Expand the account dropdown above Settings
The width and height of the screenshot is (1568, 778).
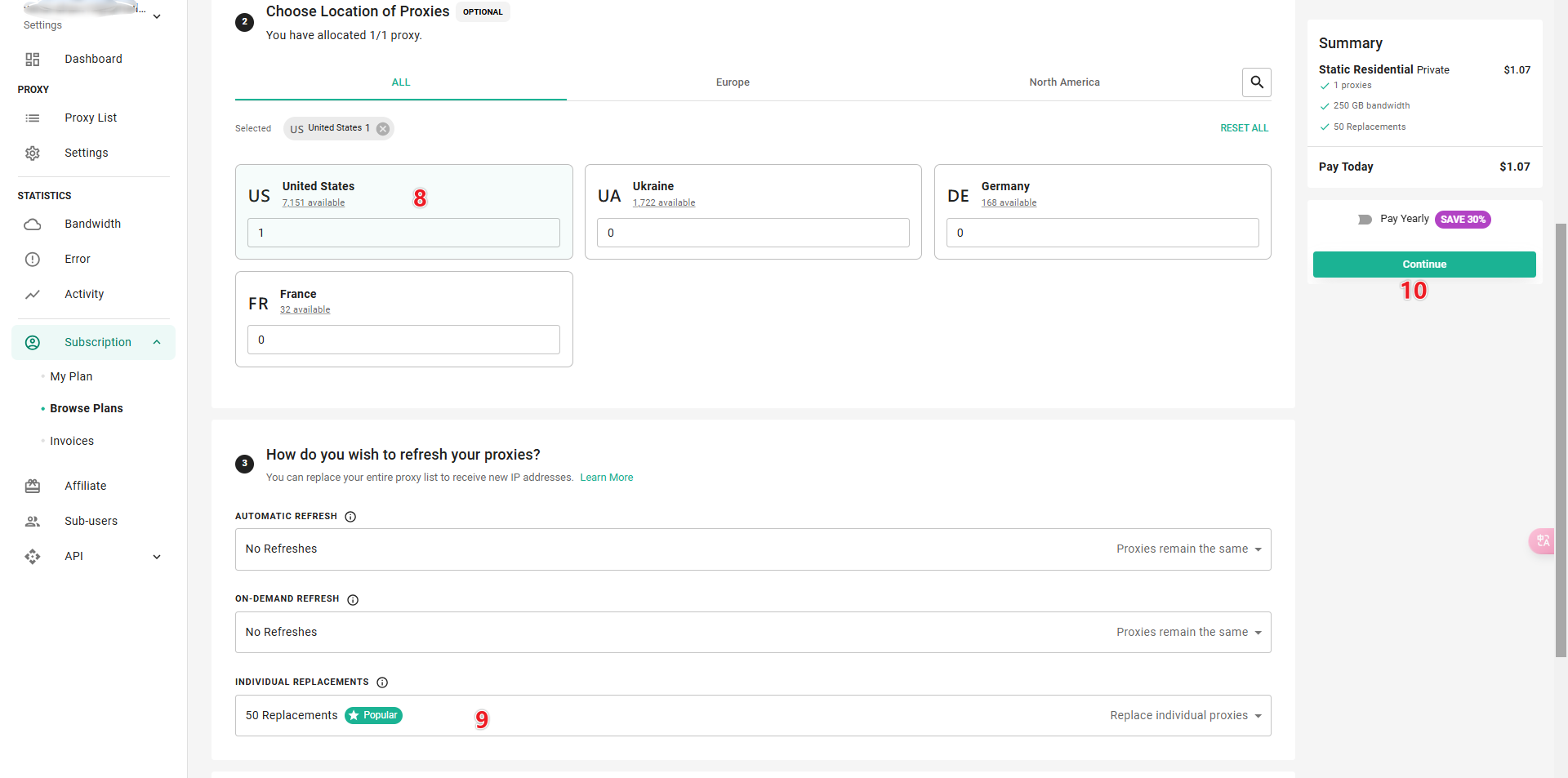pyautogui.click(x=157, y=16)
